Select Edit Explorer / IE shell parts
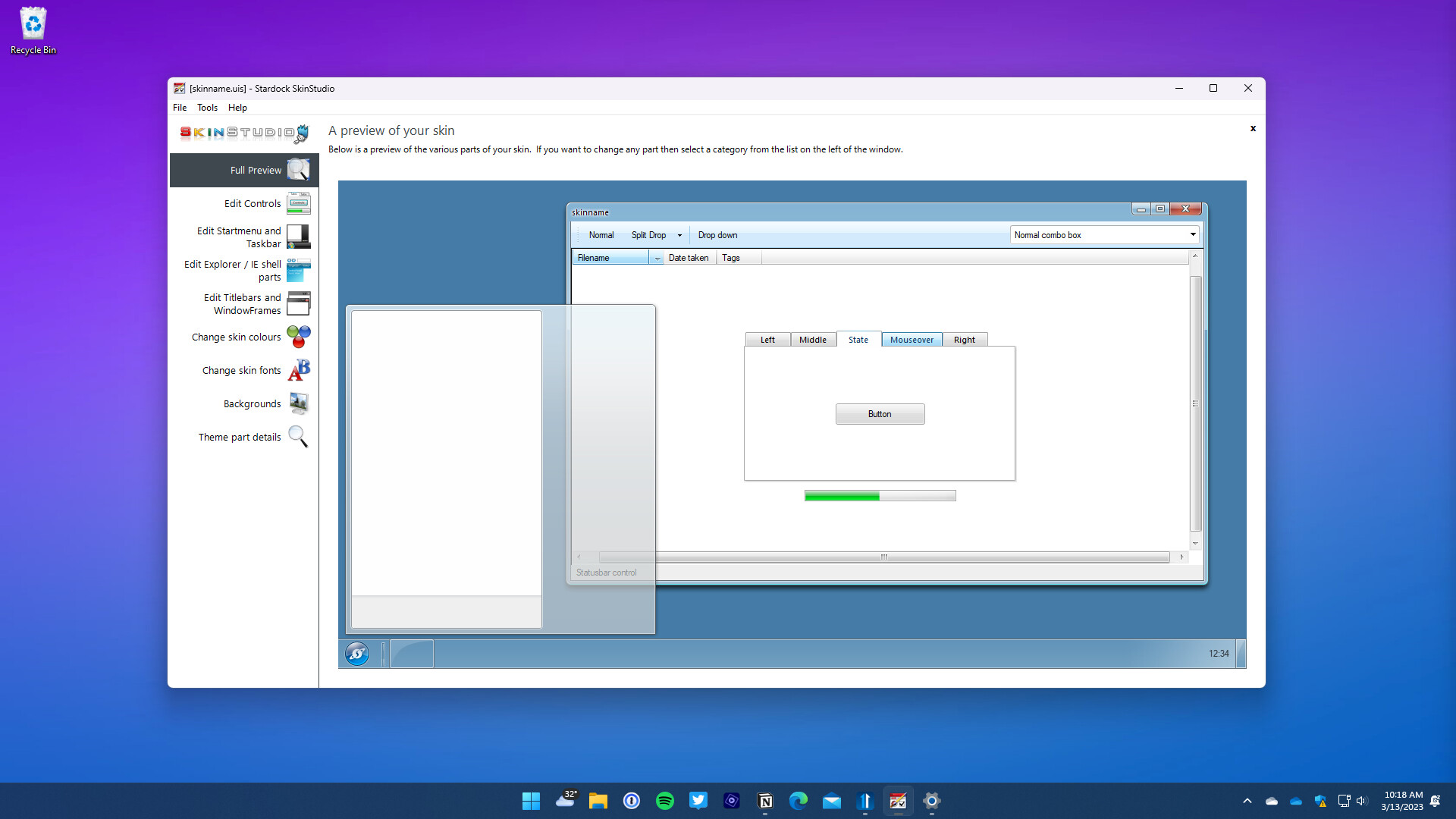1456x819 pixels. click(299, 270)
